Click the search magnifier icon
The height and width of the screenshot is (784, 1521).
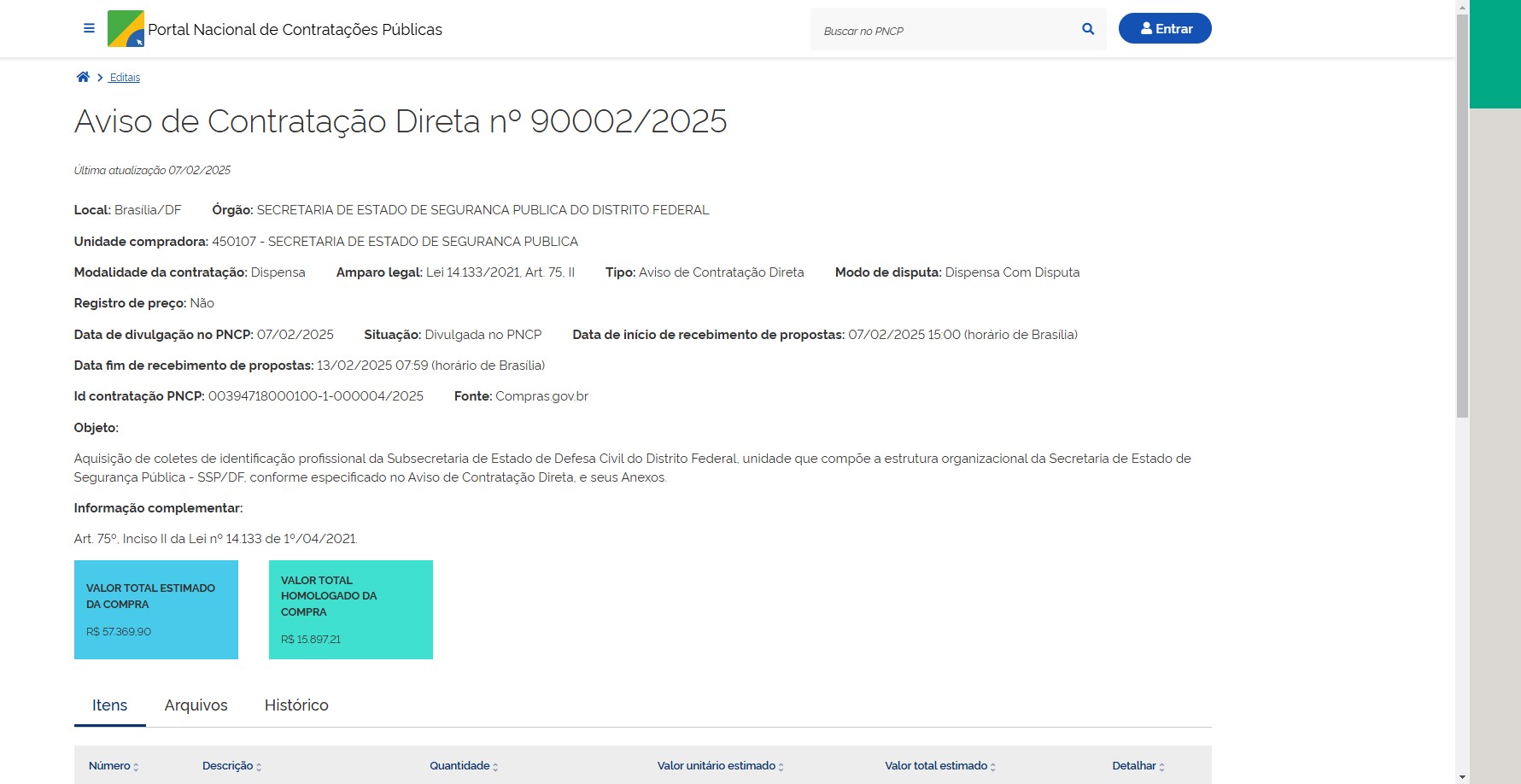click(x=1087, y=29)
